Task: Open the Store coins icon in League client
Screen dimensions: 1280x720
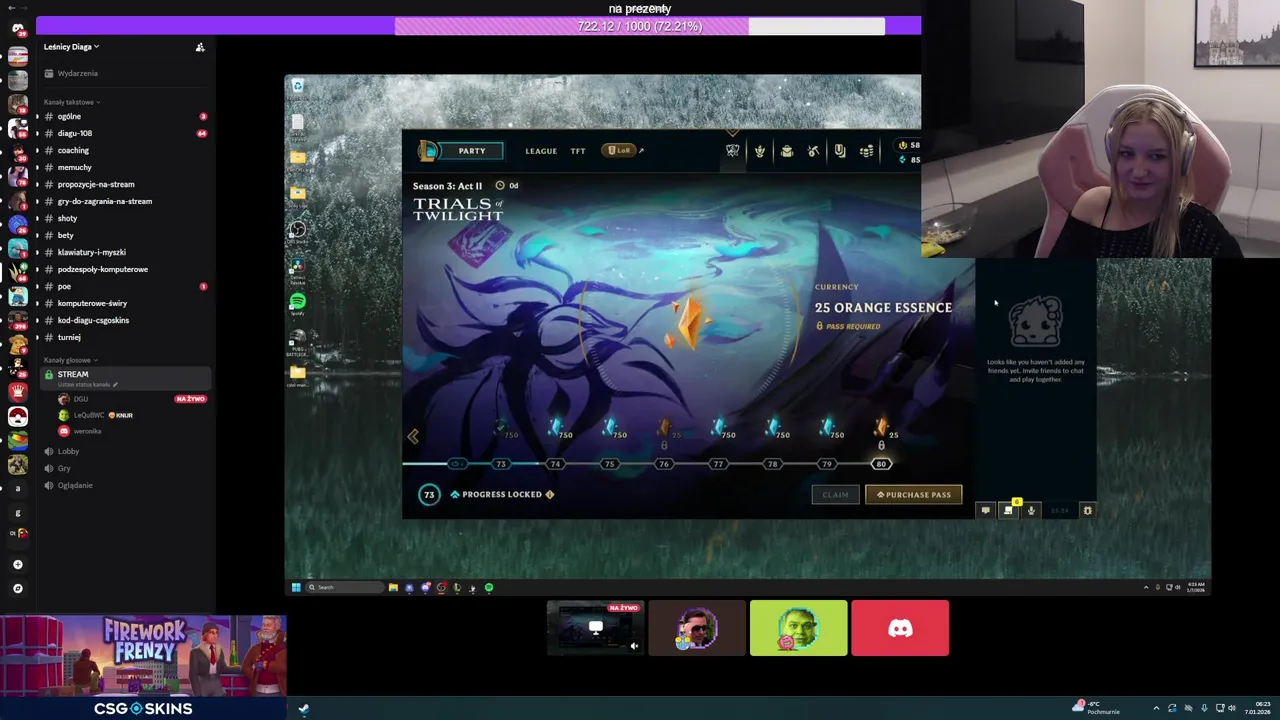Action: (866, 151)
